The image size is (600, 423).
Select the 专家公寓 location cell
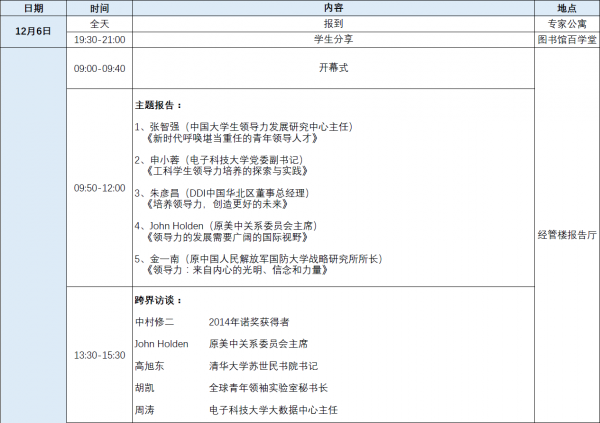tap(566, 22)
